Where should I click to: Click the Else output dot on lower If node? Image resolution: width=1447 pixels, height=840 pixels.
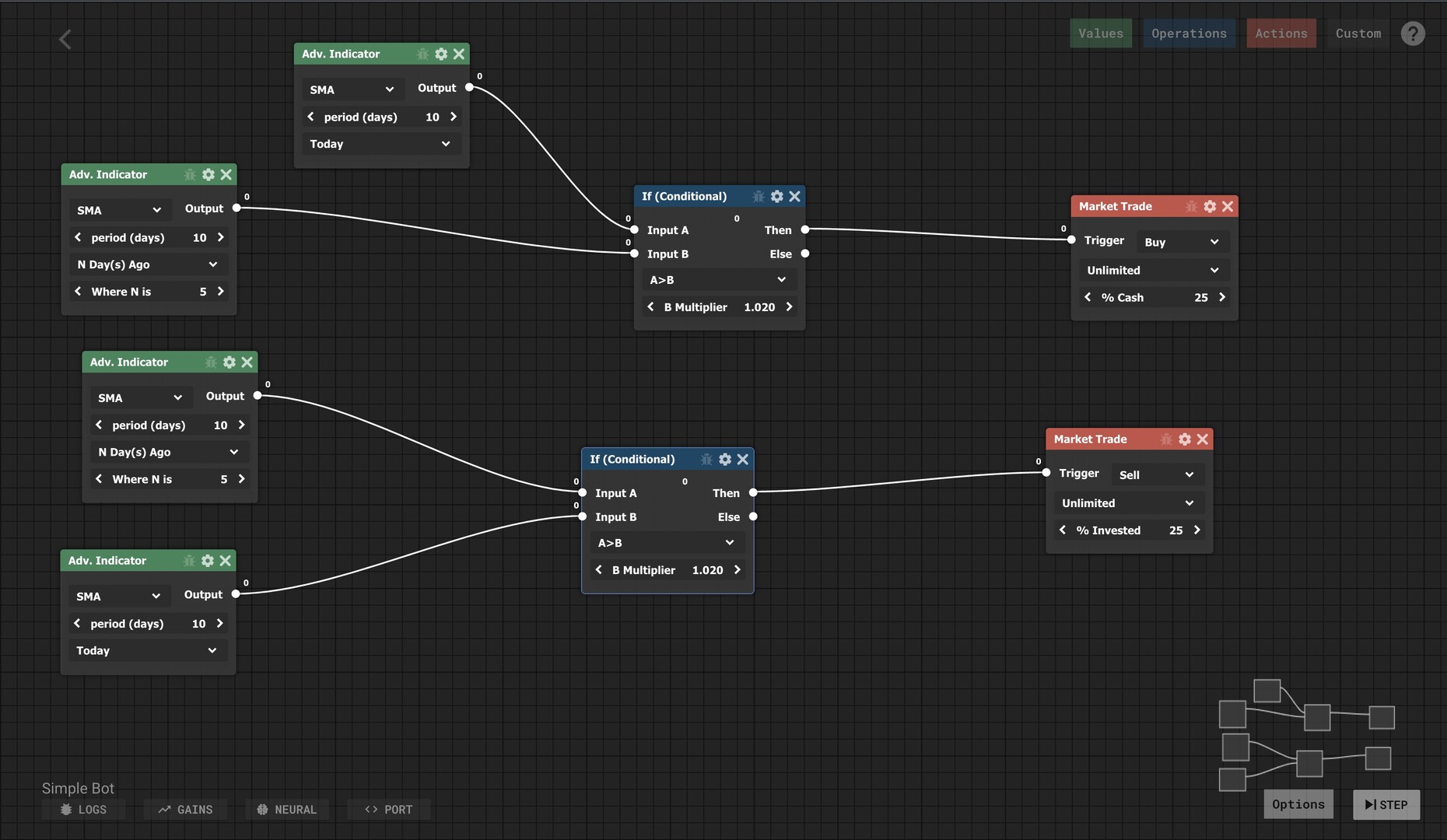click(x=753, y=516)
